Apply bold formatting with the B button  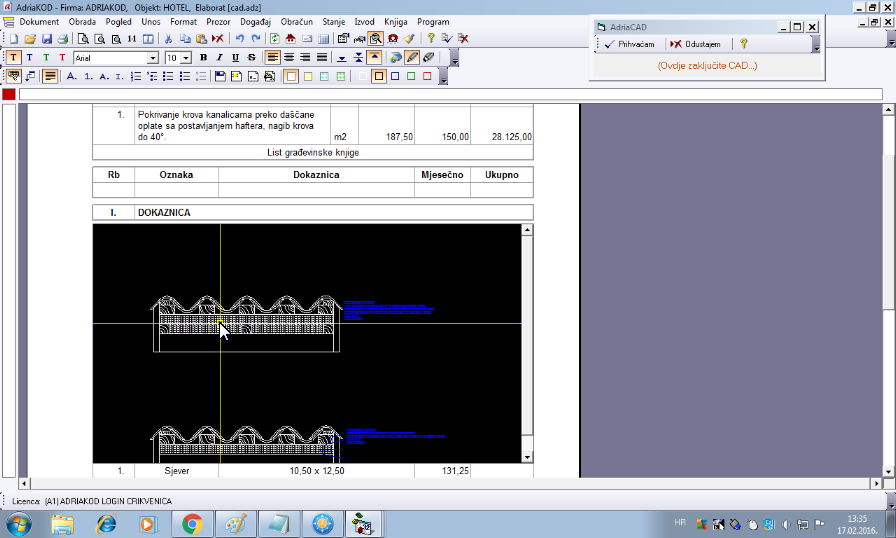pyautogui.click(x=203, y=58)
